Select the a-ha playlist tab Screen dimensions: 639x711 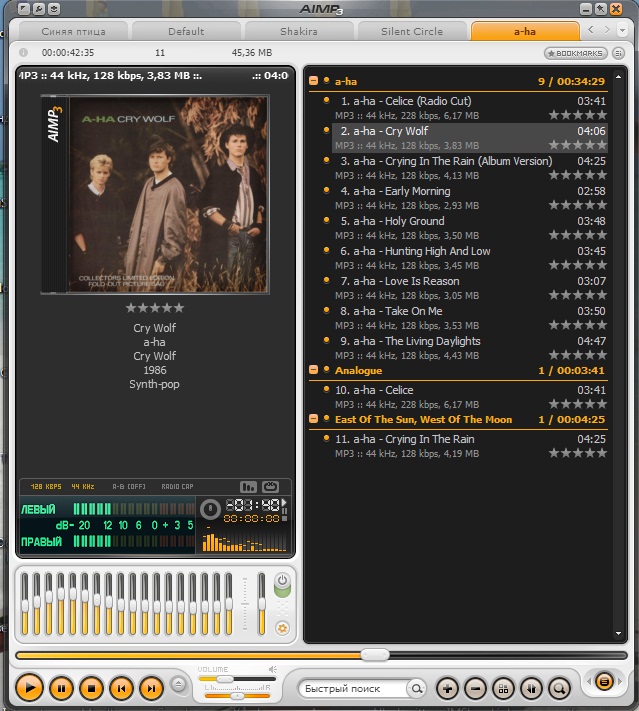(525, 31)
